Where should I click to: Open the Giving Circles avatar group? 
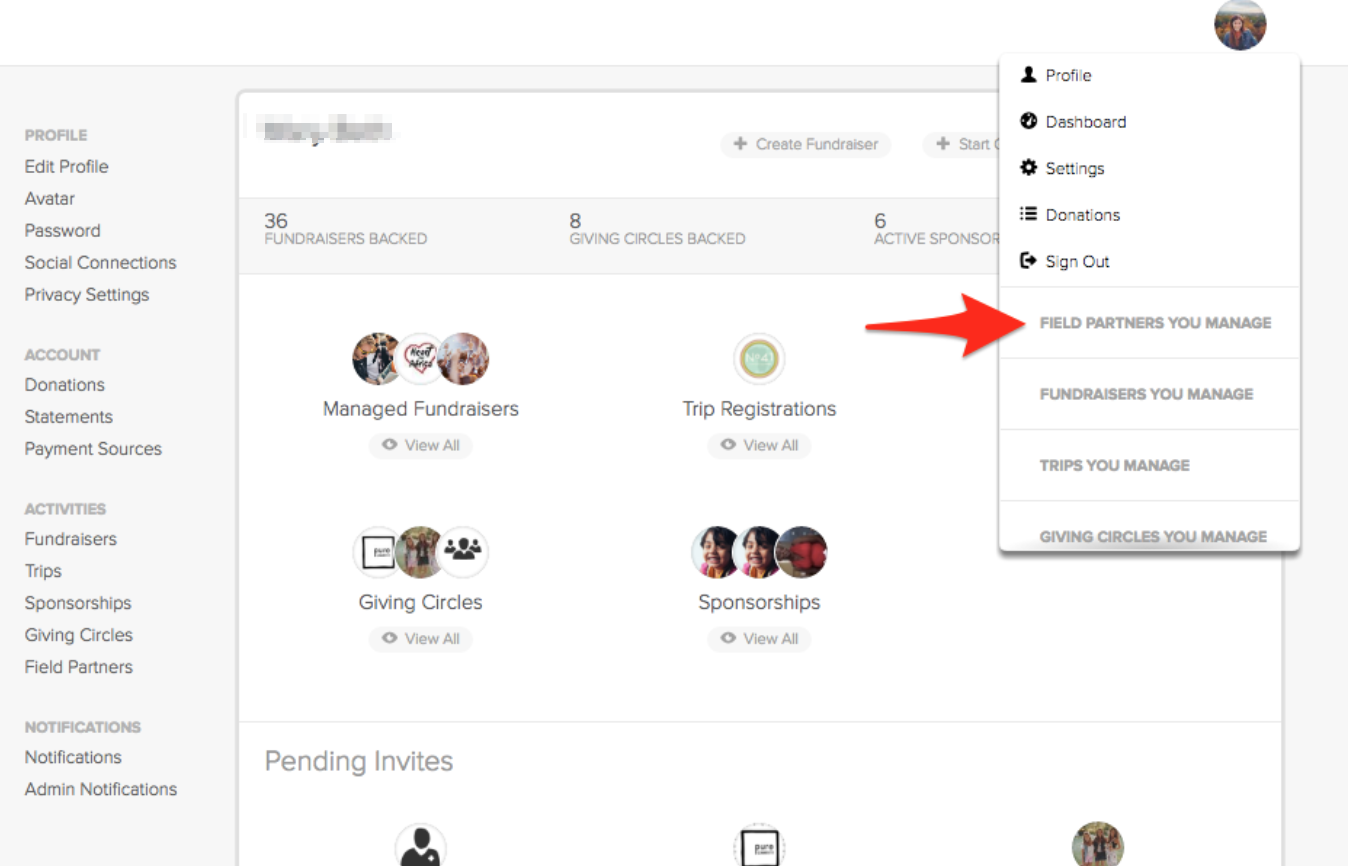click(x=421, y=552)
